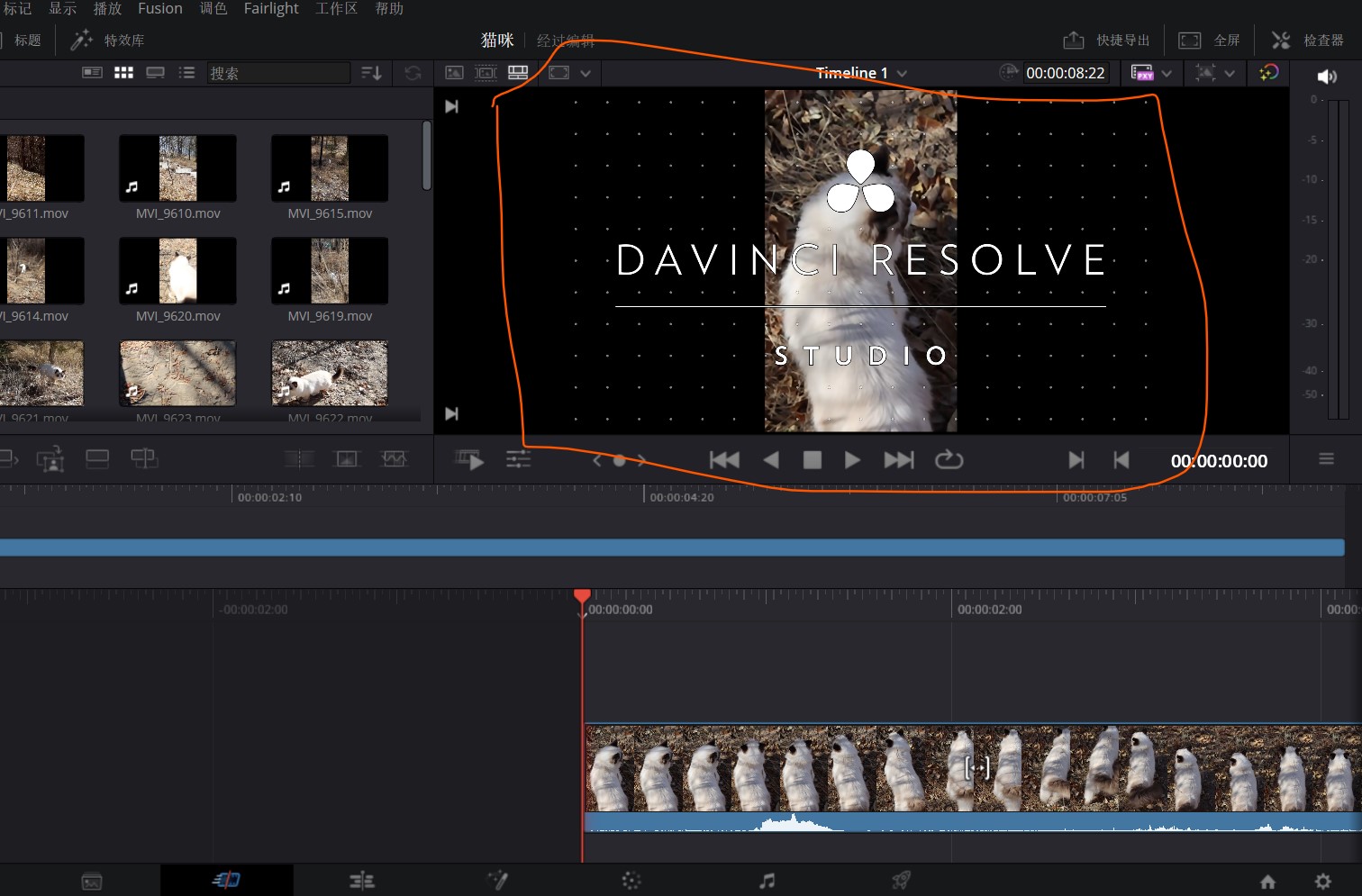Open the Fairlight menu
The image size is (1362, 896).
[271, 8]
